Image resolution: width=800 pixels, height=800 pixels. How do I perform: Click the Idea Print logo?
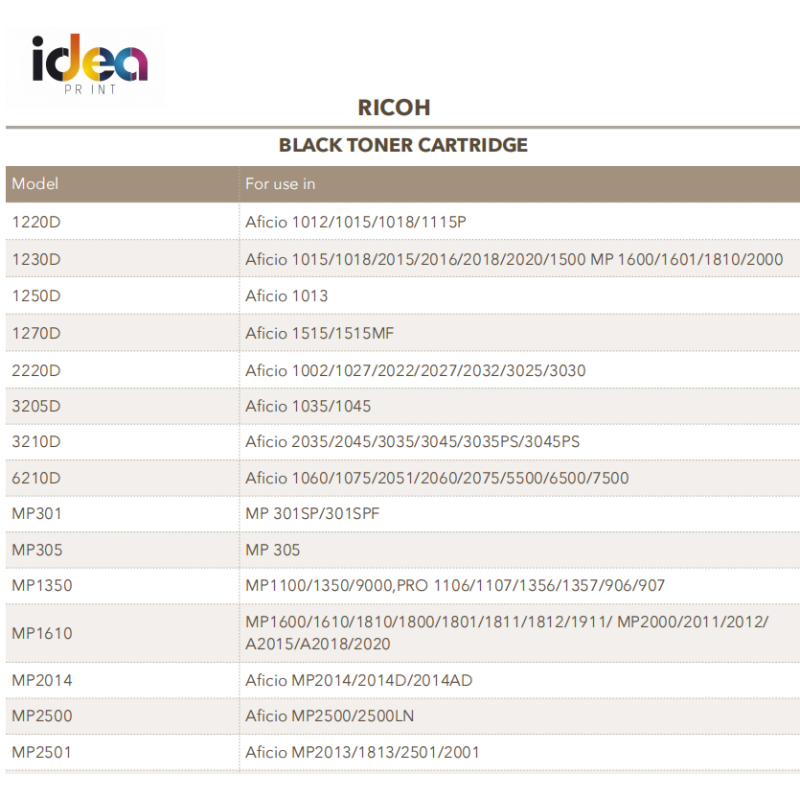(89, 66)
